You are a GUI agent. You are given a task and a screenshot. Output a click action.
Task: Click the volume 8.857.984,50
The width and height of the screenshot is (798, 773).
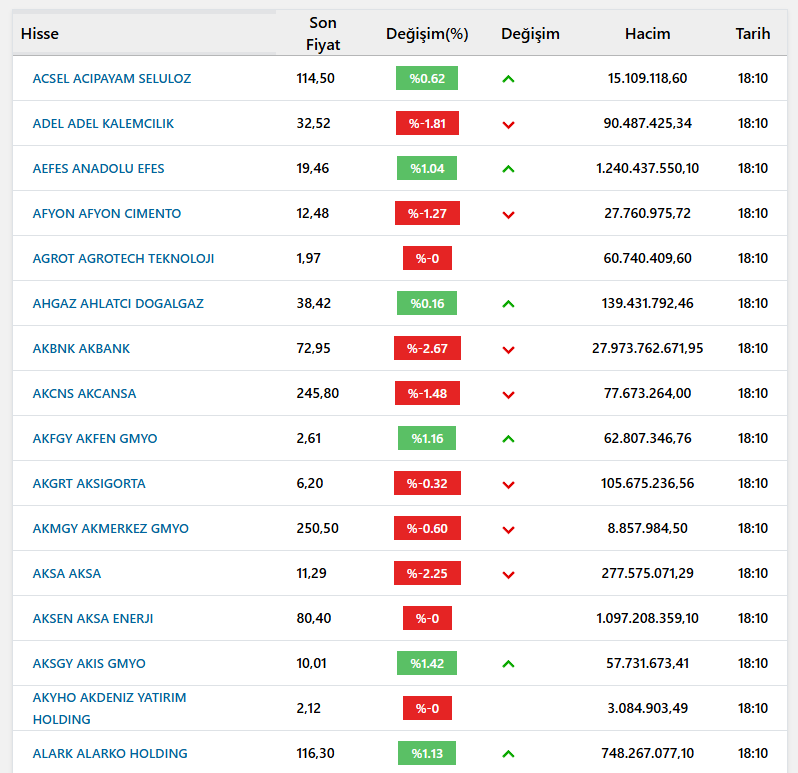point(647,528)
